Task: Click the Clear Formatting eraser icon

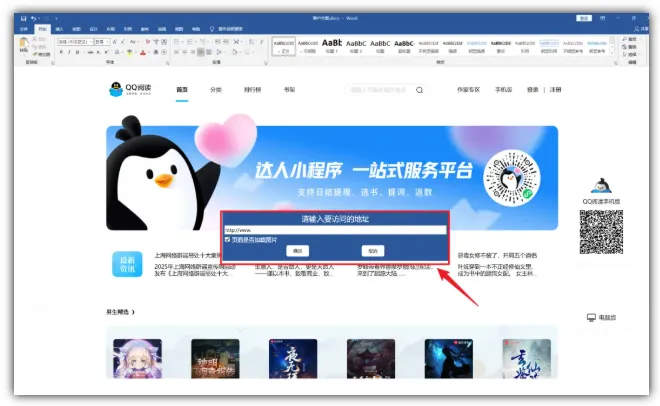Action: pyautogui.click(x=148, y=42)
